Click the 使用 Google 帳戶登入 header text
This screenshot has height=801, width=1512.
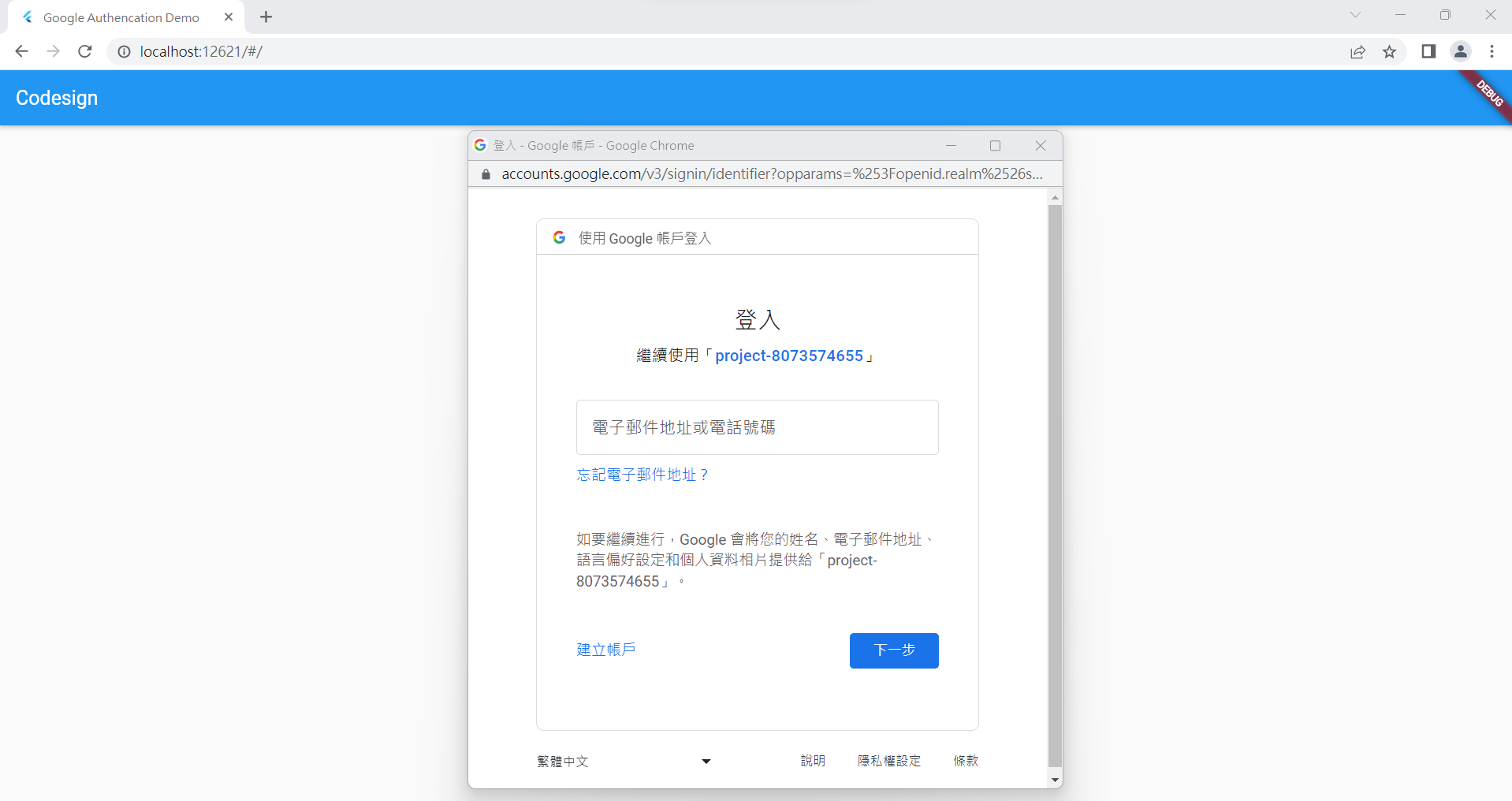pyautogui.click(x=645, y=238)
